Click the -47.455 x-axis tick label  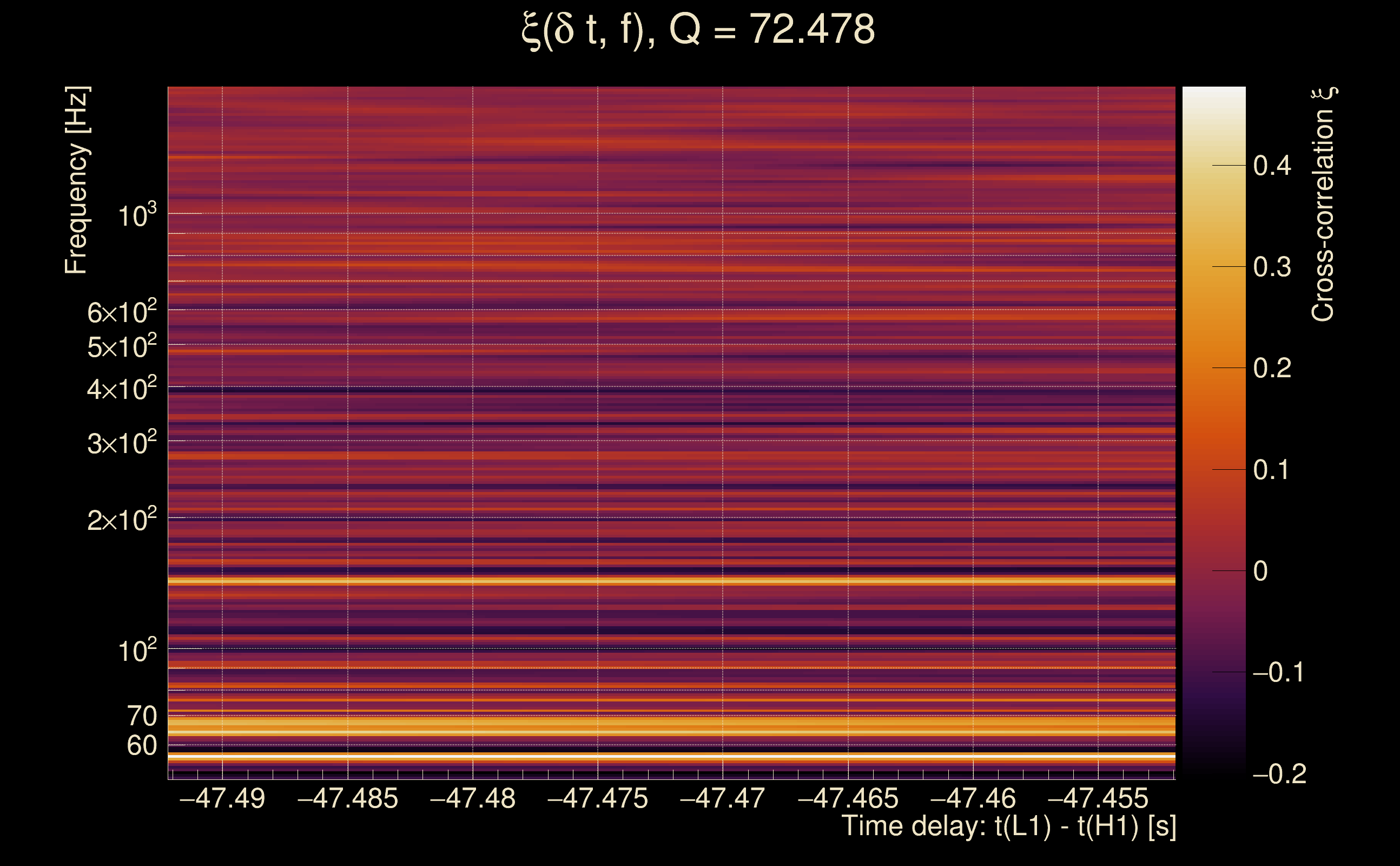coord(1098,799)
